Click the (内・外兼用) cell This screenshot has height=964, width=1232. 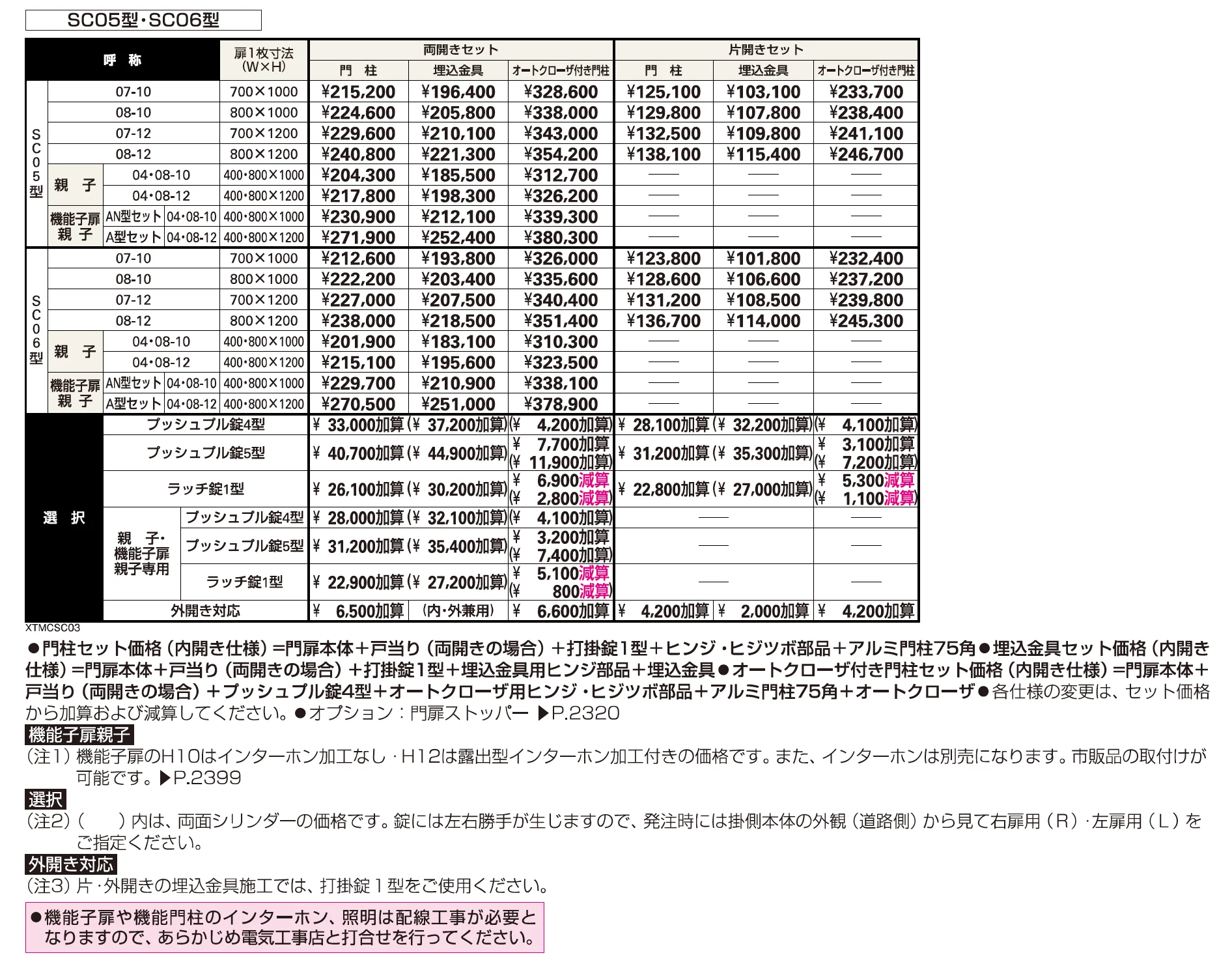coord(458,611)
